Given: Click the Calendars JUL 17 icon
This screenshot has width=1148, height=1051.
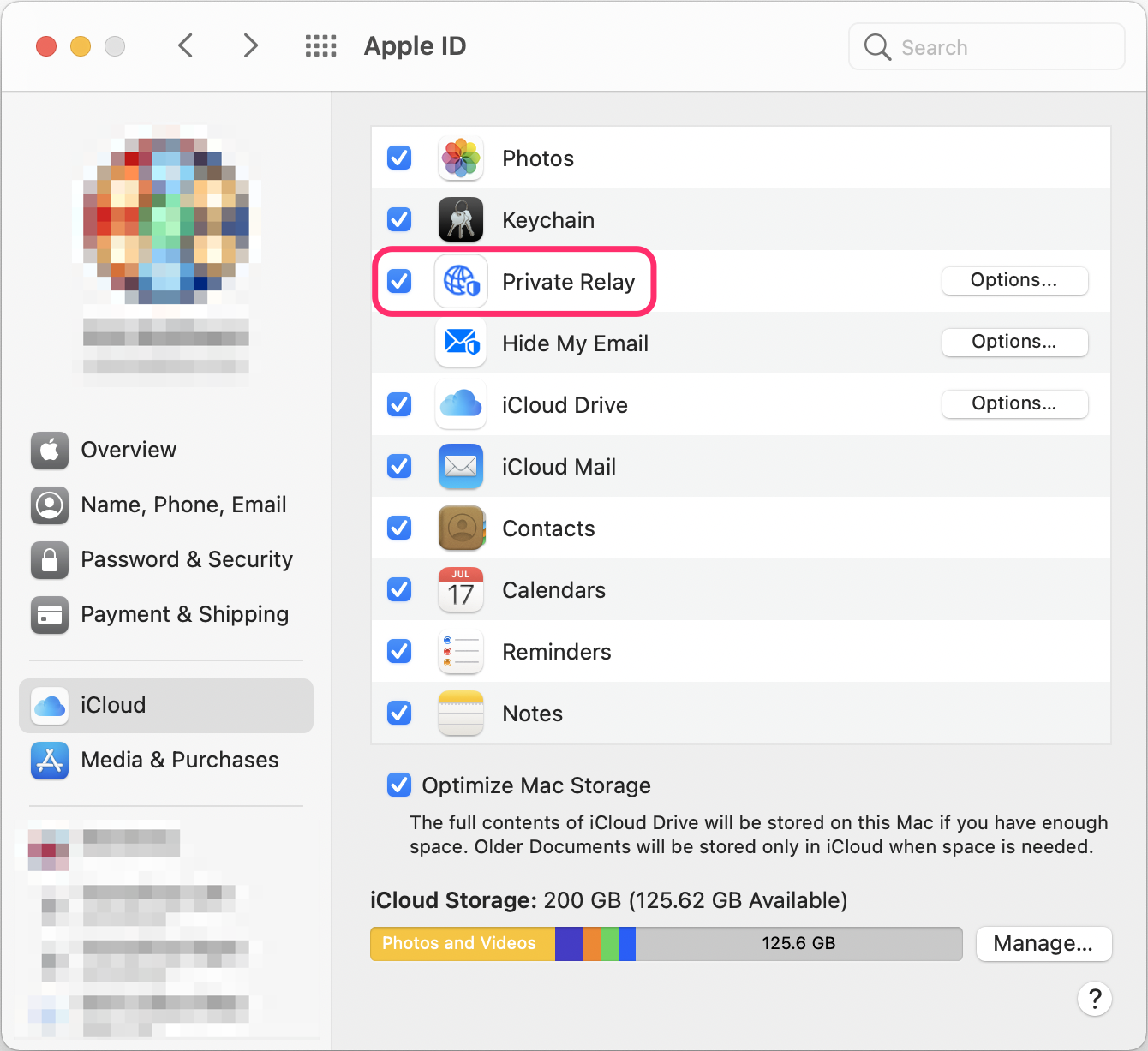Looking at the screenshot, I should tap(461, 589).
